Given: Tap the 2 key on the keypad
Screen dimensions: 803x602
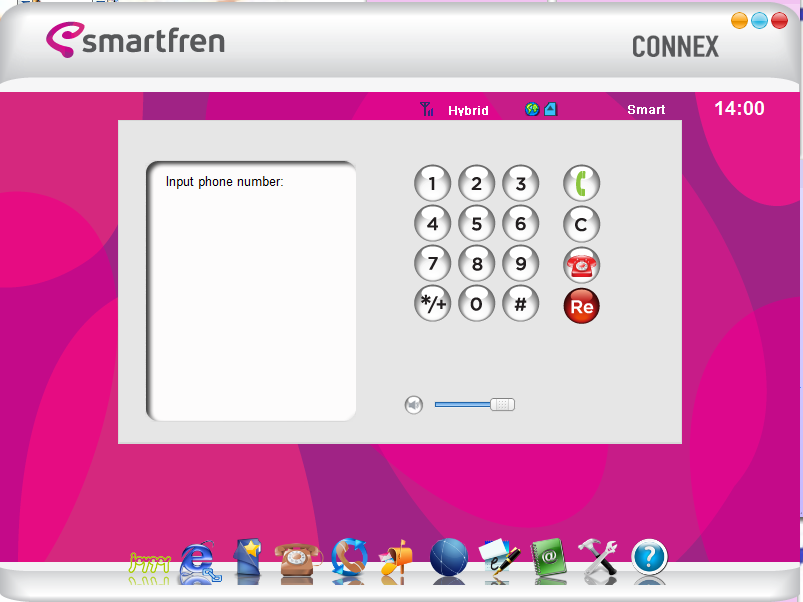Looking at the screenshot, I should pos(476,183).
